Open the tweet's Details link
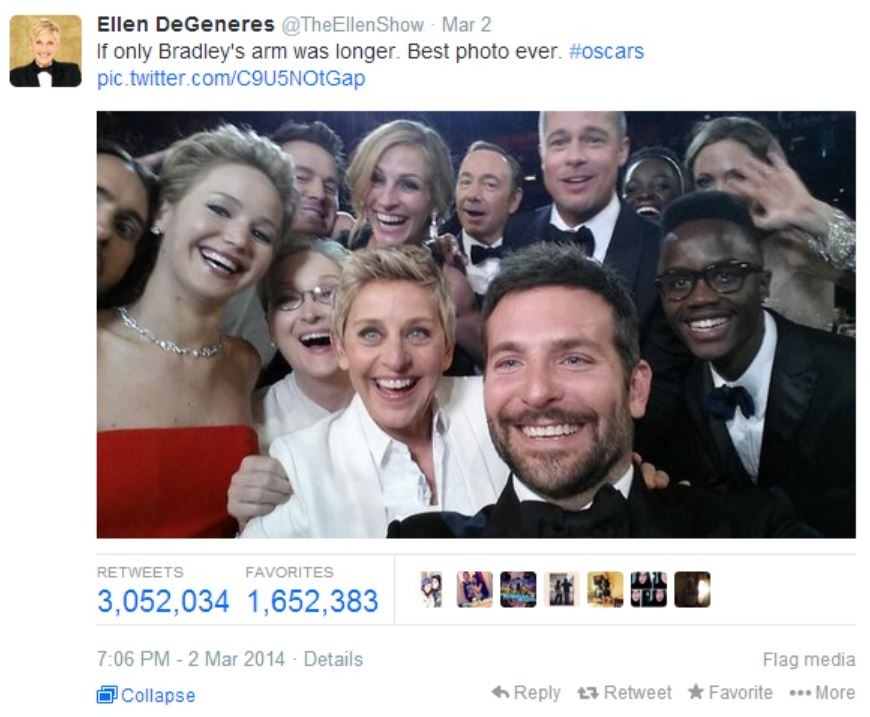Viewport: 870px width, 717px height. pos(333,659)
